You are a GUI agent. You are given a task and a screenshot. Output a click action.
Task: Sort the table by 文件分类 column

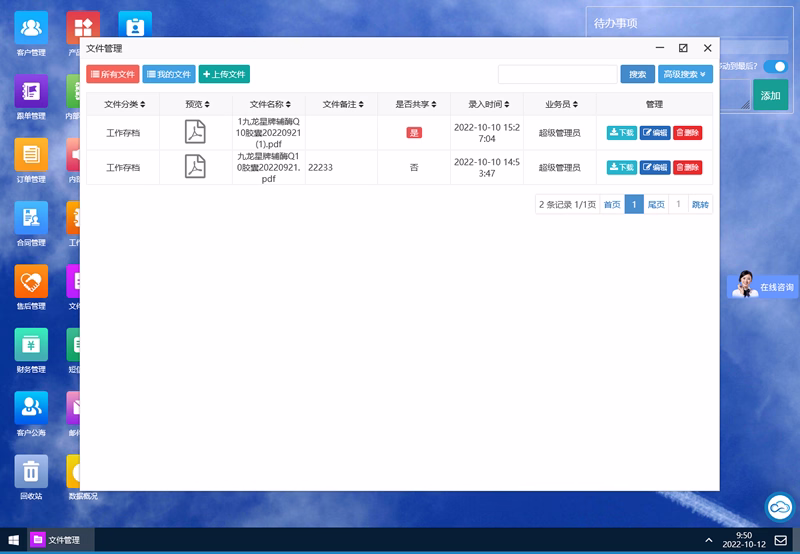click(x=125, y=104)
